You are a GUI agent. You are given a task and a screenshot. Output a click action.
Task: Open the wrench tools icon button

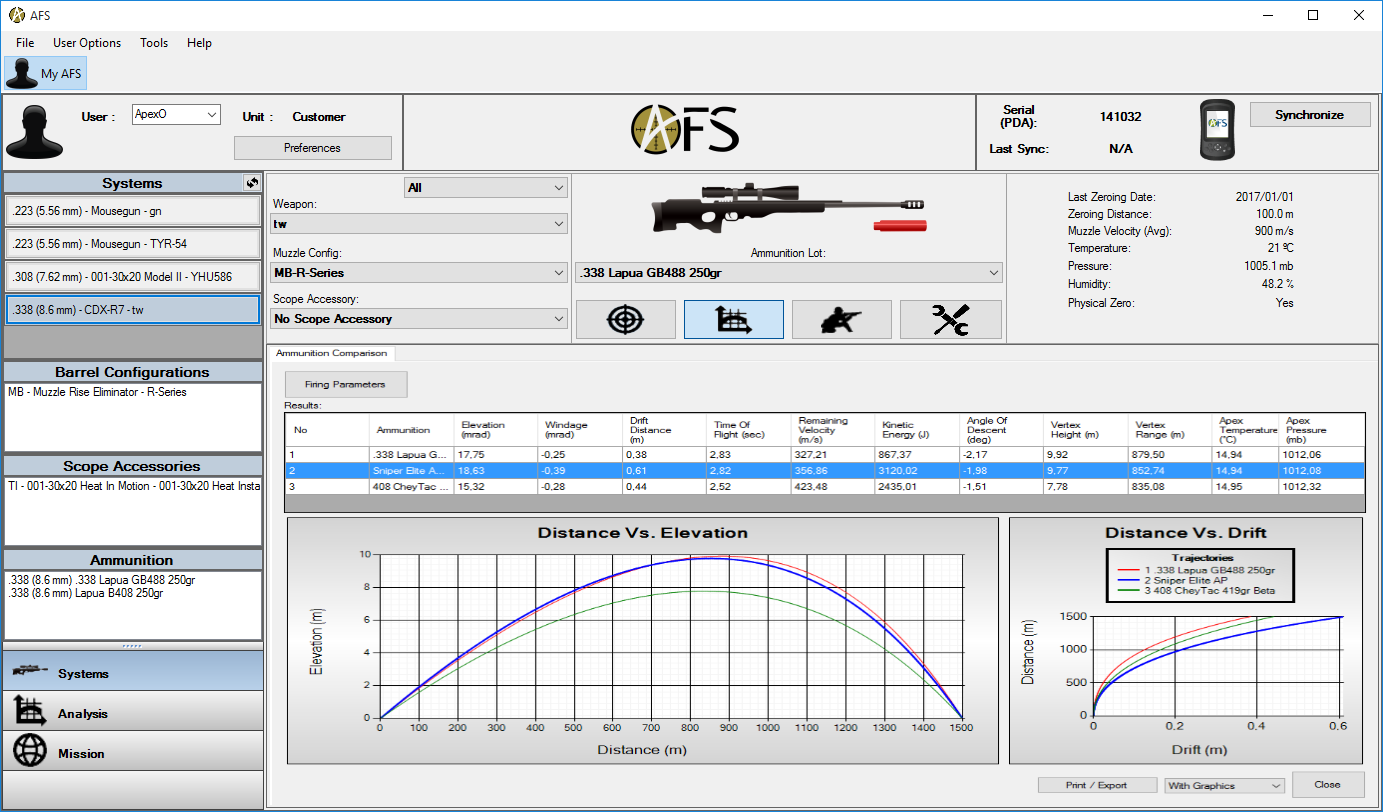pos(950,319)
